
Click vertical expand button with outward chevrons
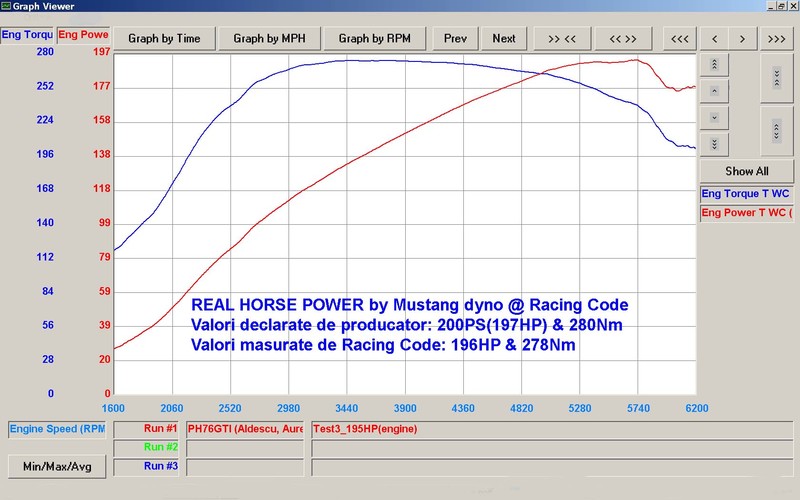tap(777, 131)
